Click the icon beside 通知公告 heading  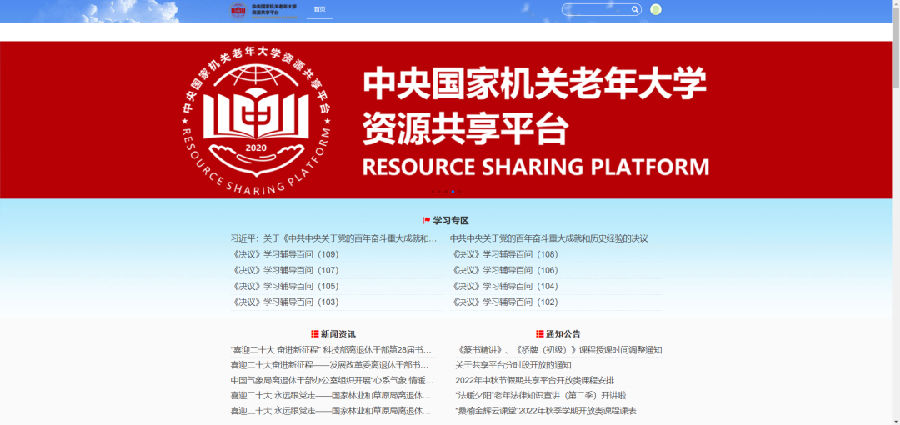(539, 334)
